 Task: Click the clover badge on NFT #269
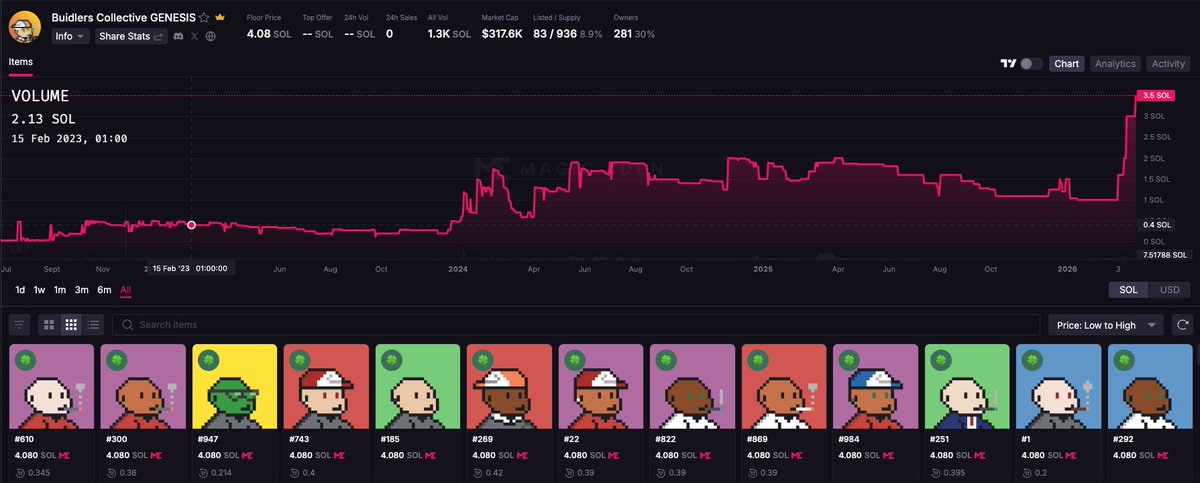point(483,359)
